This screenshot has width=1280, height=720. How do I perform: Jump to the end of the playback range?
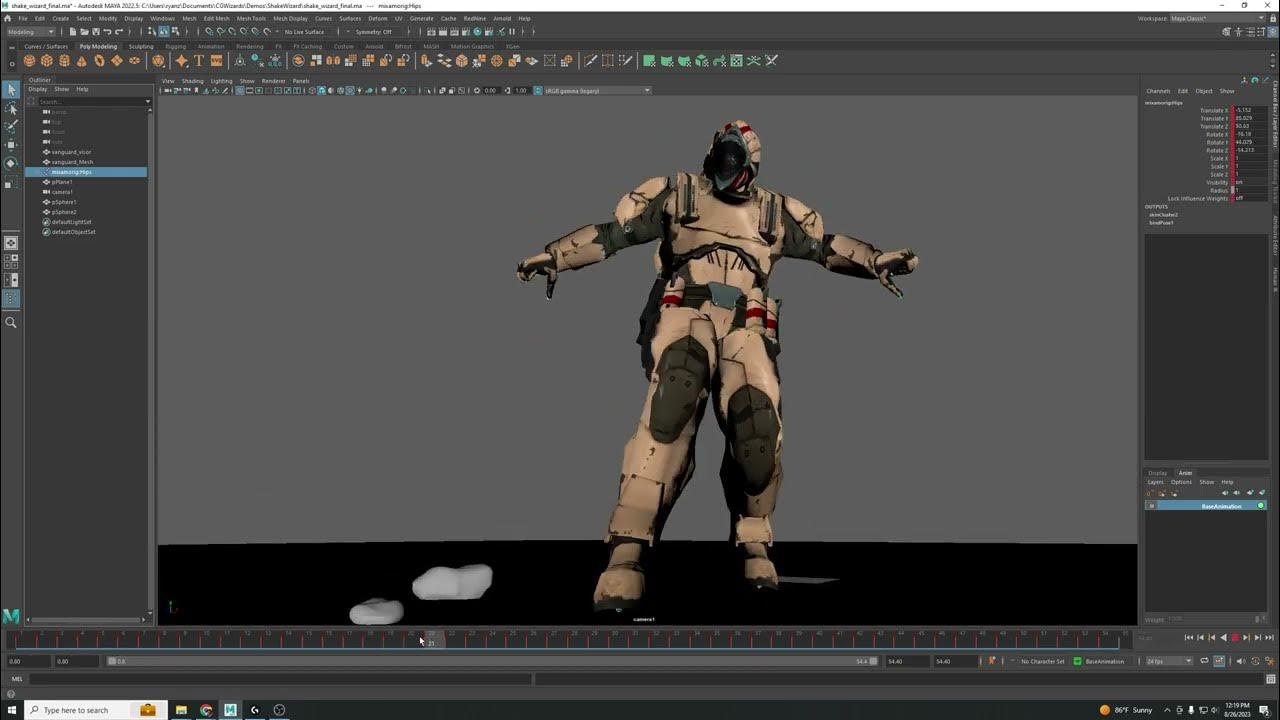click(1268, 637)
